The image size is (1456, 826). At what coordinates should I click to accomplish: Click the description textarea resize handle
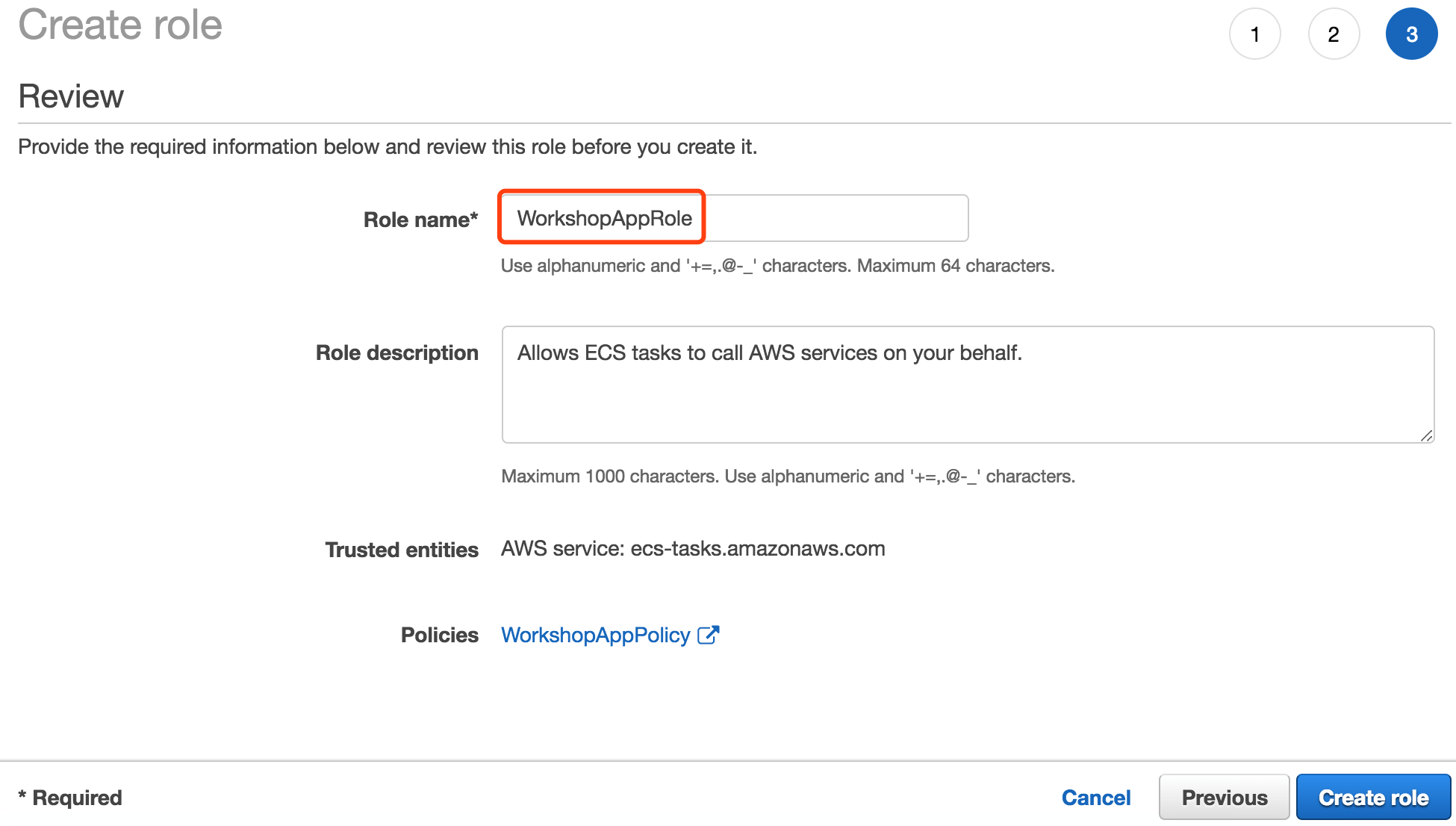pos(1426,435)
